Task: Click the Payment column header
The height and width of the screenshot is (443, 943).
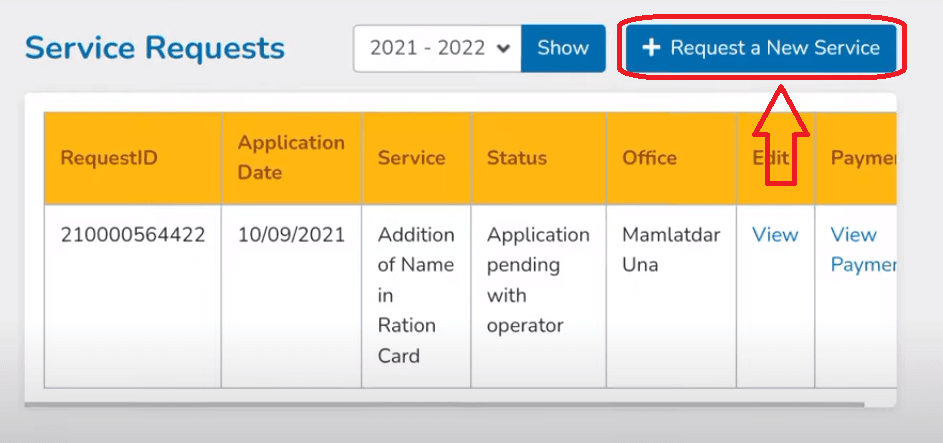Action: [862, 158]
